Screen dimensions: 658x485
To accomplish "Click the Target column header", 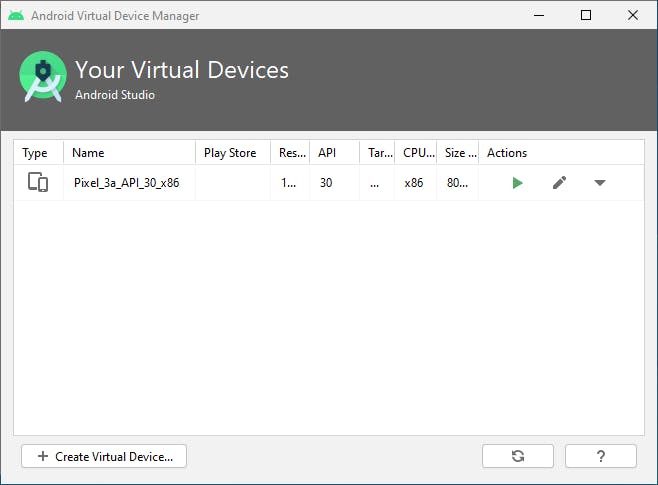I will [x=378, y=153].
